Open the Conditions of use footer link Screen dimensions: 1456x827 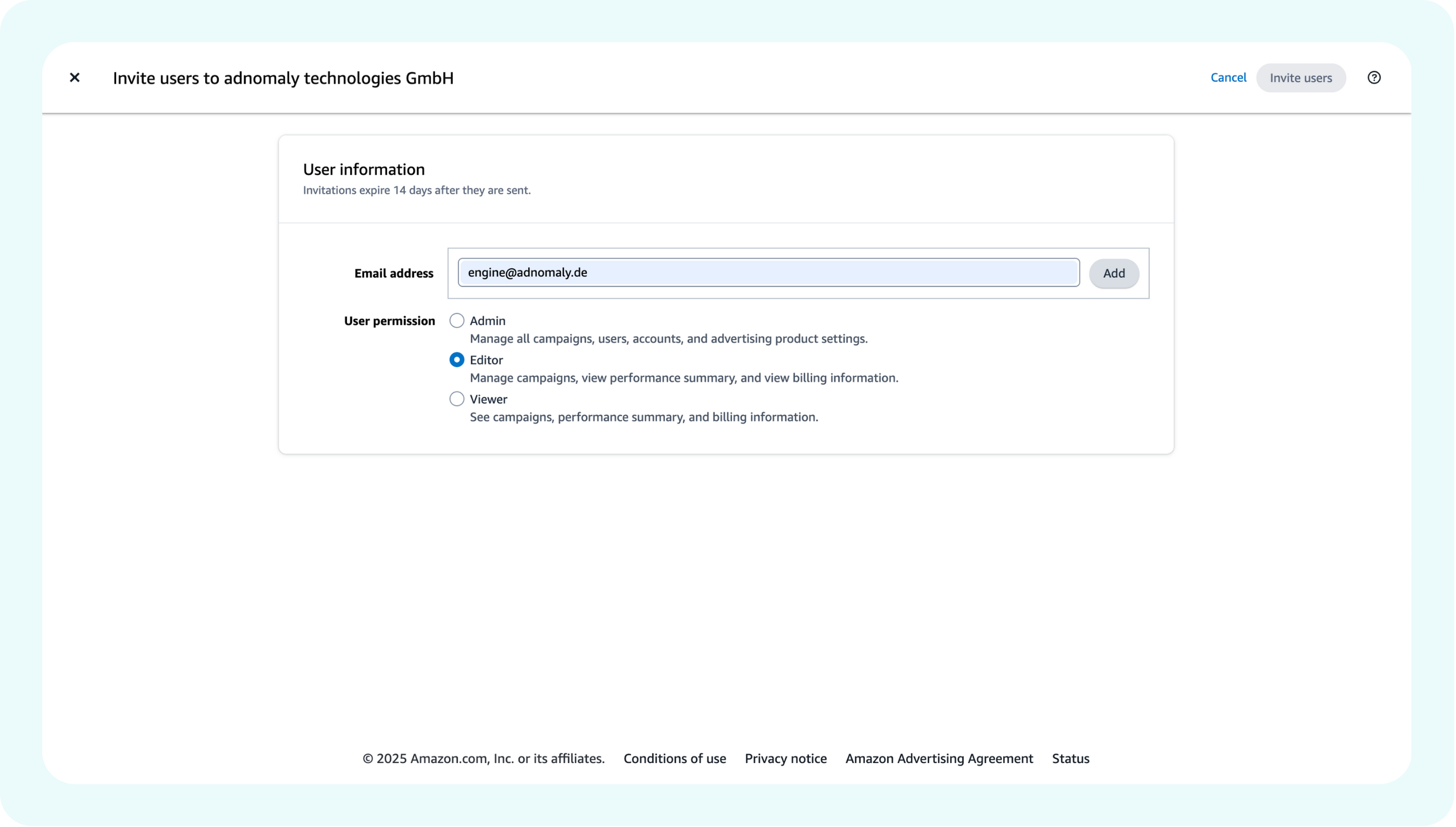pyautogui.click(x=674, y=758)
